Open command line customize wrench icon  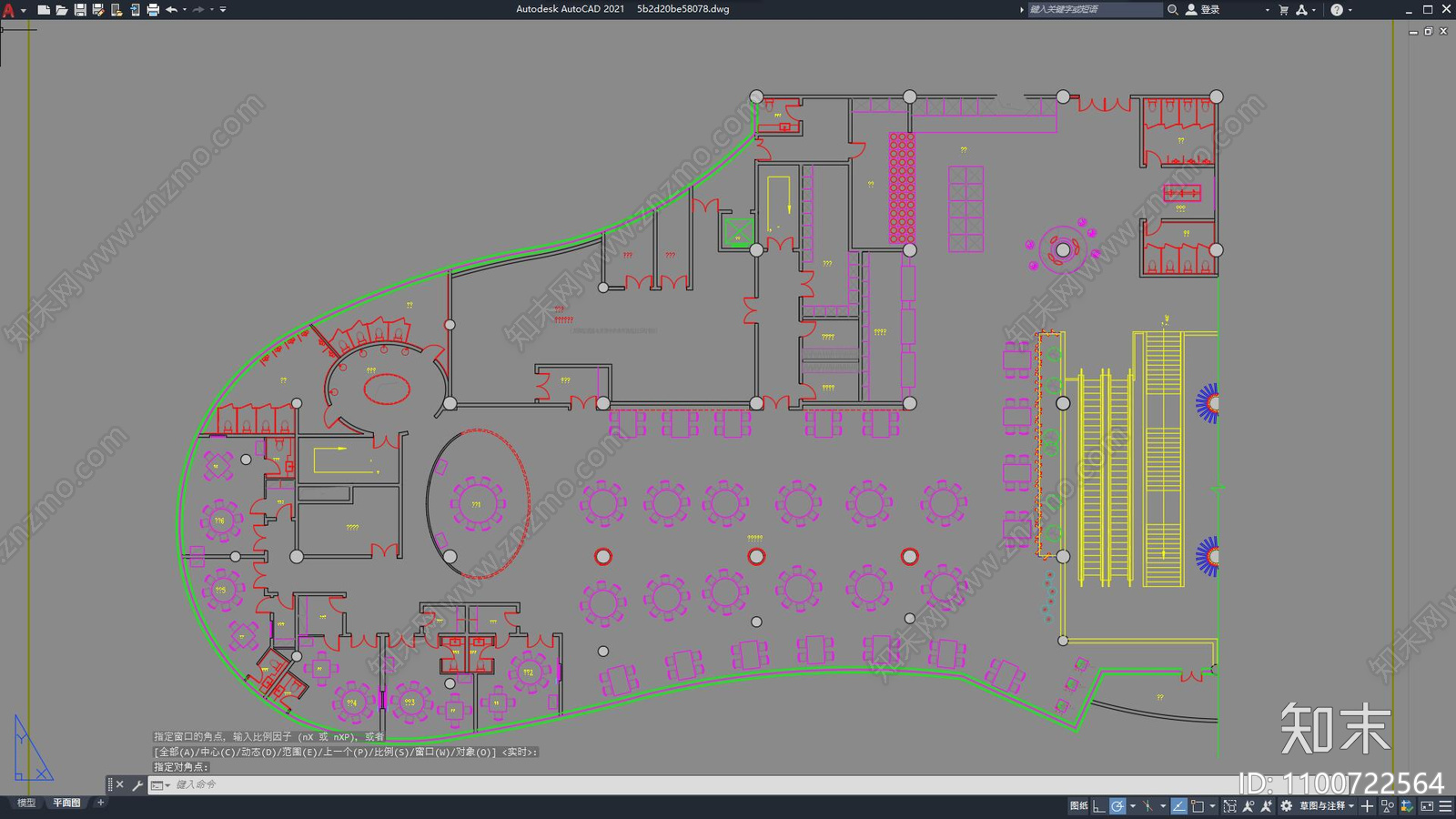click(x=137, y=784)
